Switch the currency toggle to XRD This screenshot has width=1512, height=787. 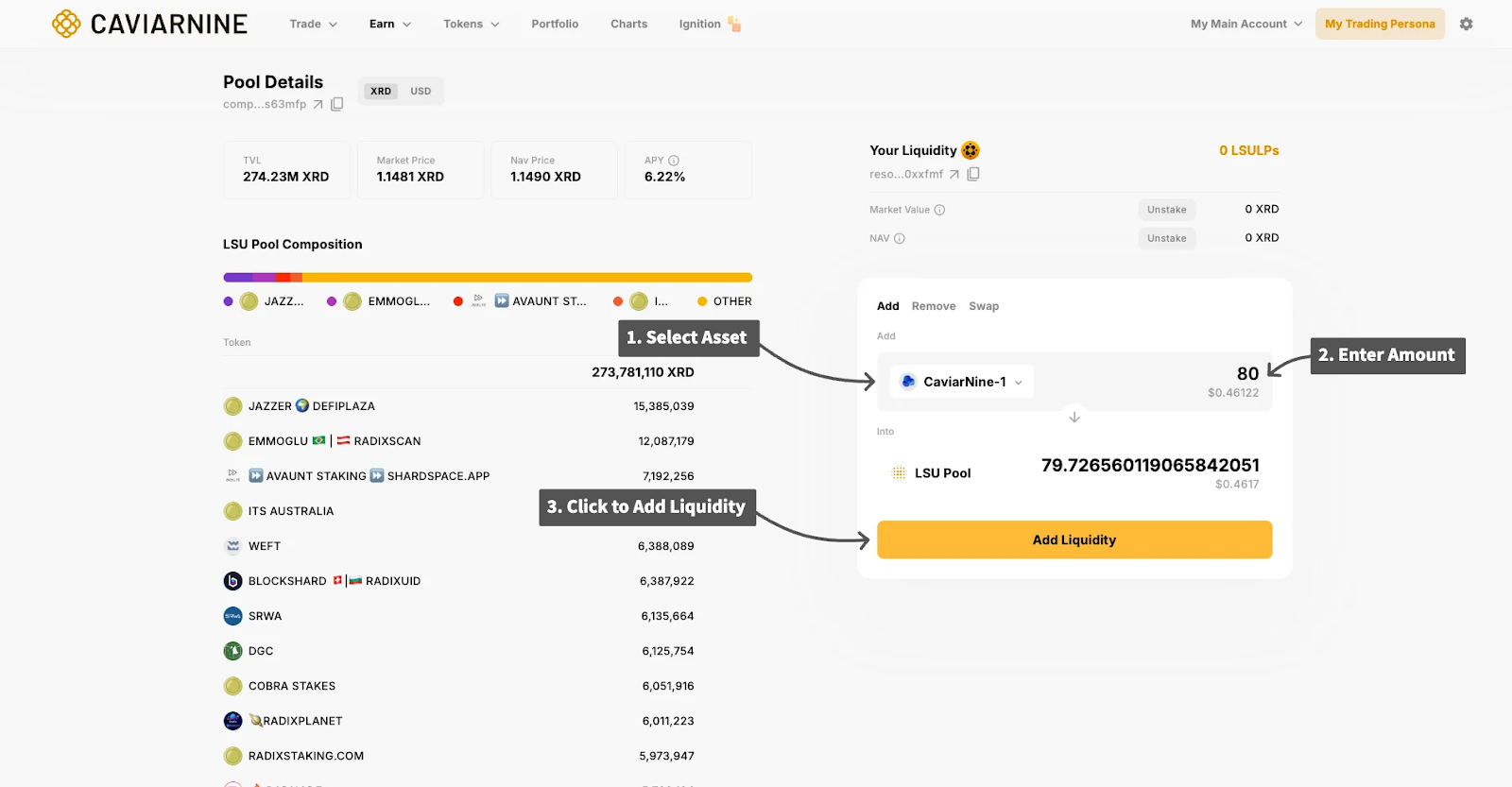[x=381, y=92]
